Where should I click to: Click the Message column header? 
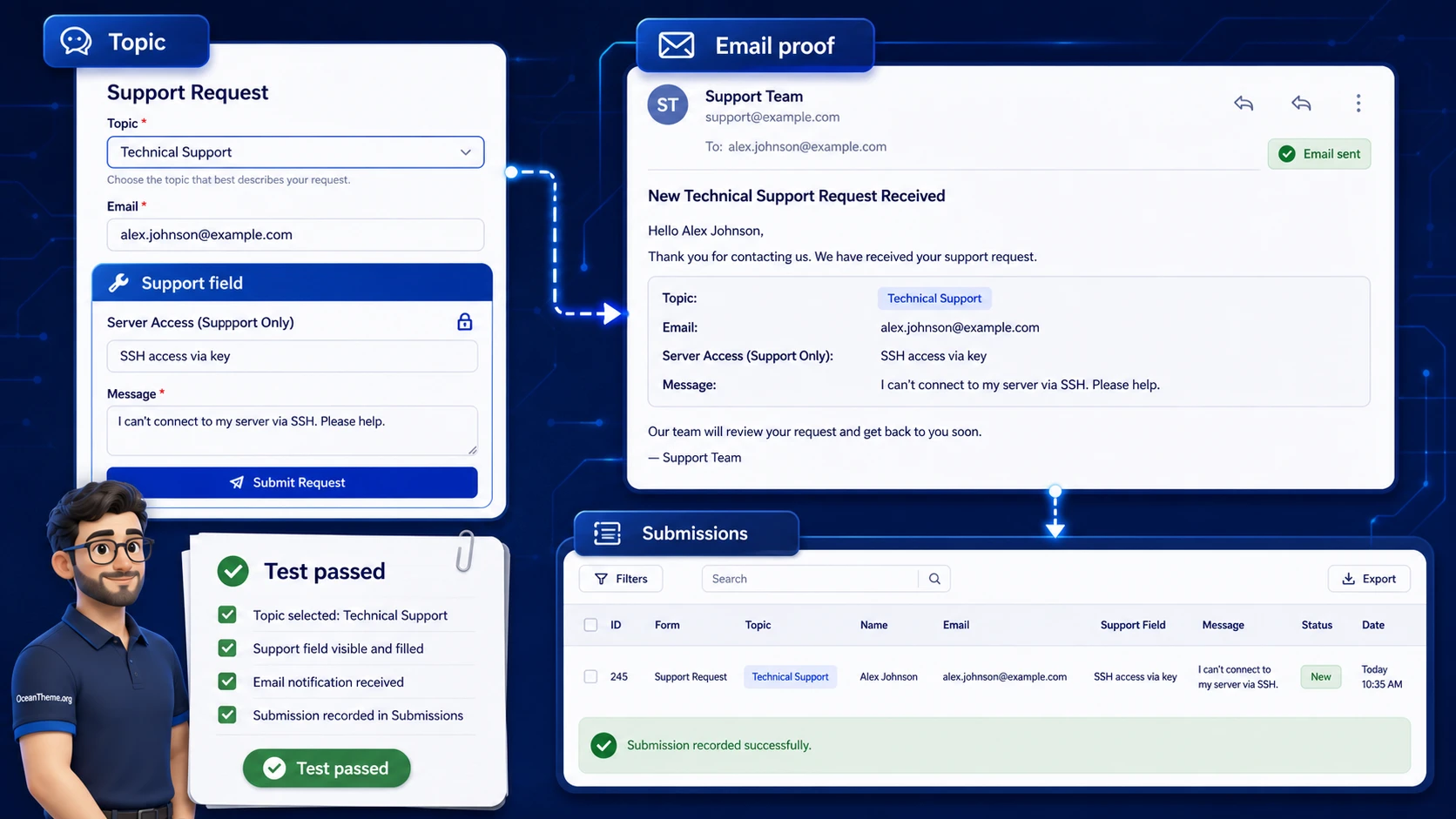pos(1223,625)
